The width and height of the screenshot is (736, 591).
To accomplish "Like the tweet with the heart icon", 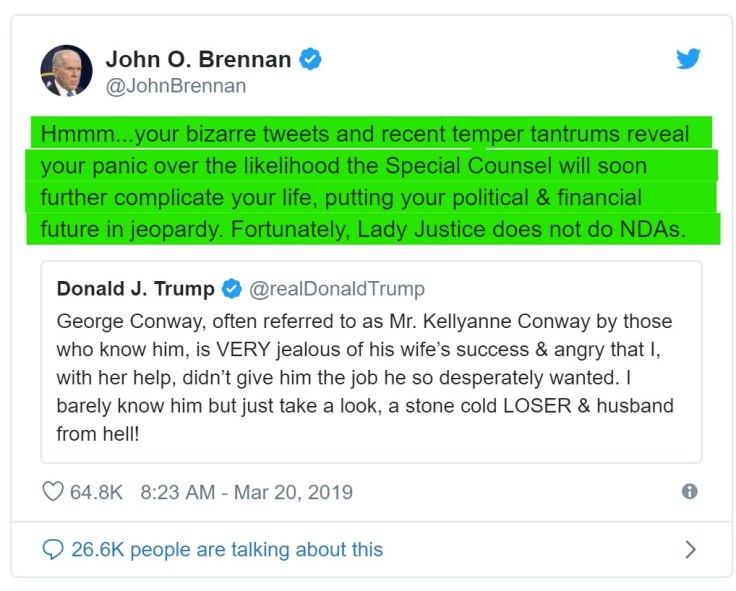I will [x=53, y=492].
